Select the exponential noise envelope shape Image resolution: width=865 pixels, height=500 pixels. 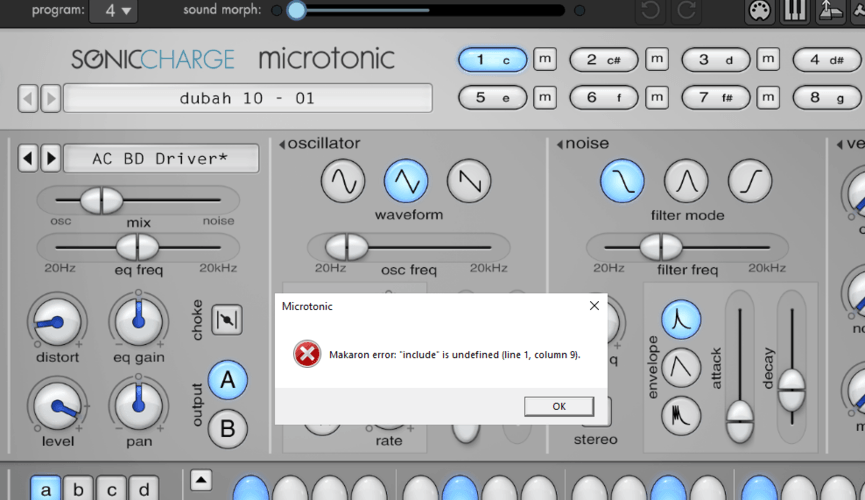click(x=681, y=320)
